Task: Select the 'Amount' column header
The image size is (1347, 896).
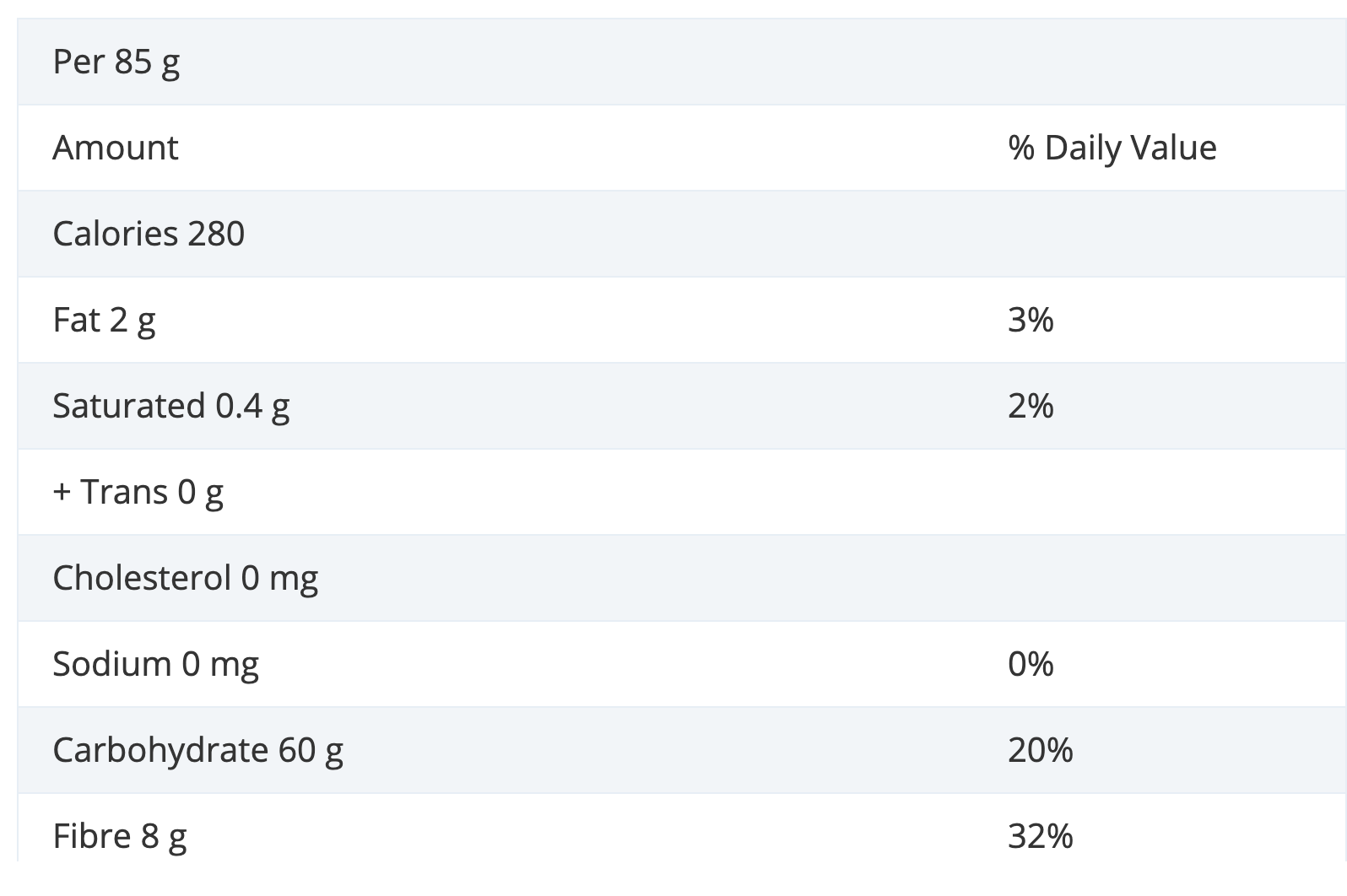Action: (116, 148)
